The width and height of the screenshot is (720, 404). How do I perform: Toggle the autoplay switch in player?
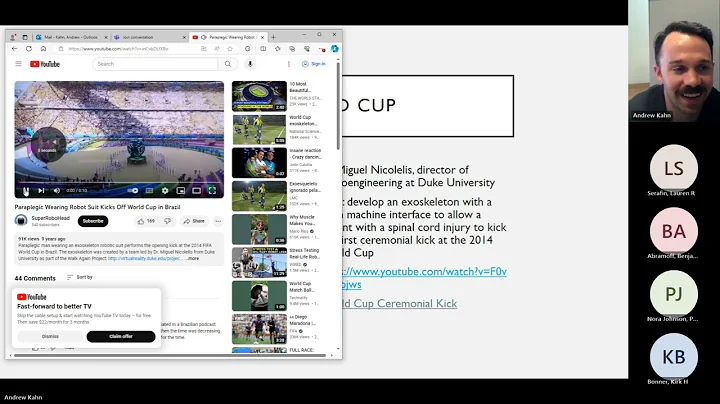coord(133,191)
